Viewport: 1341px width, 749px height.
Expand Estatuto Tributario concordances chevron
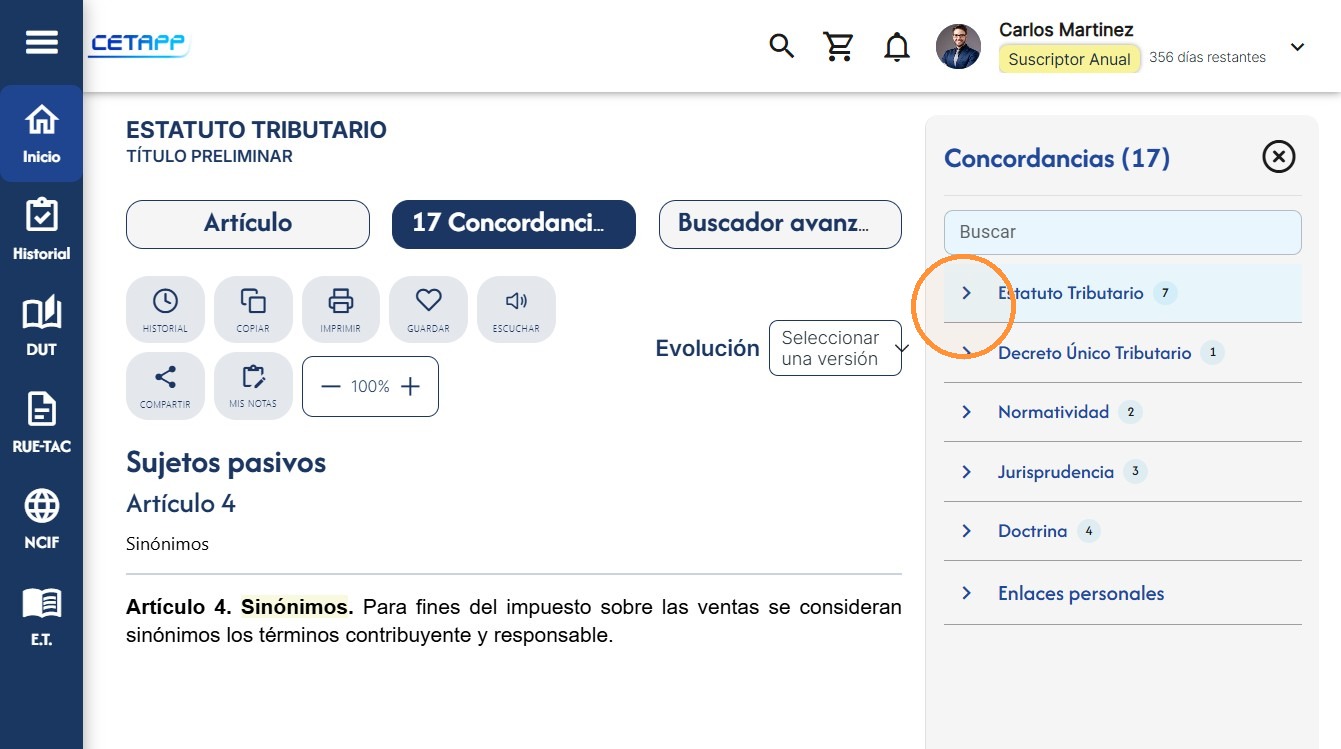[966, 293]
